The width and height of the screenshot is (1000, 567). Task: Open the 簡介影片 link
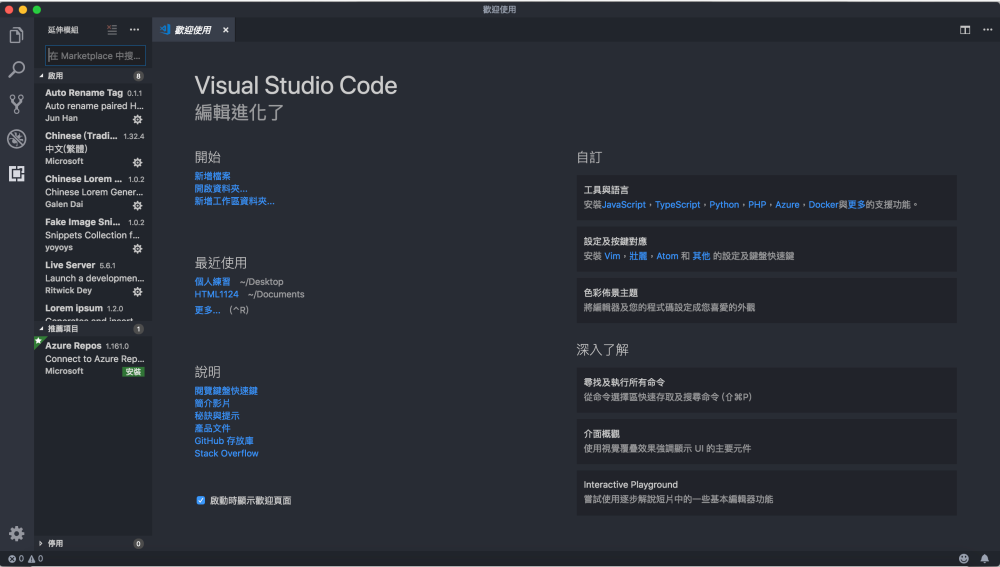212,404
